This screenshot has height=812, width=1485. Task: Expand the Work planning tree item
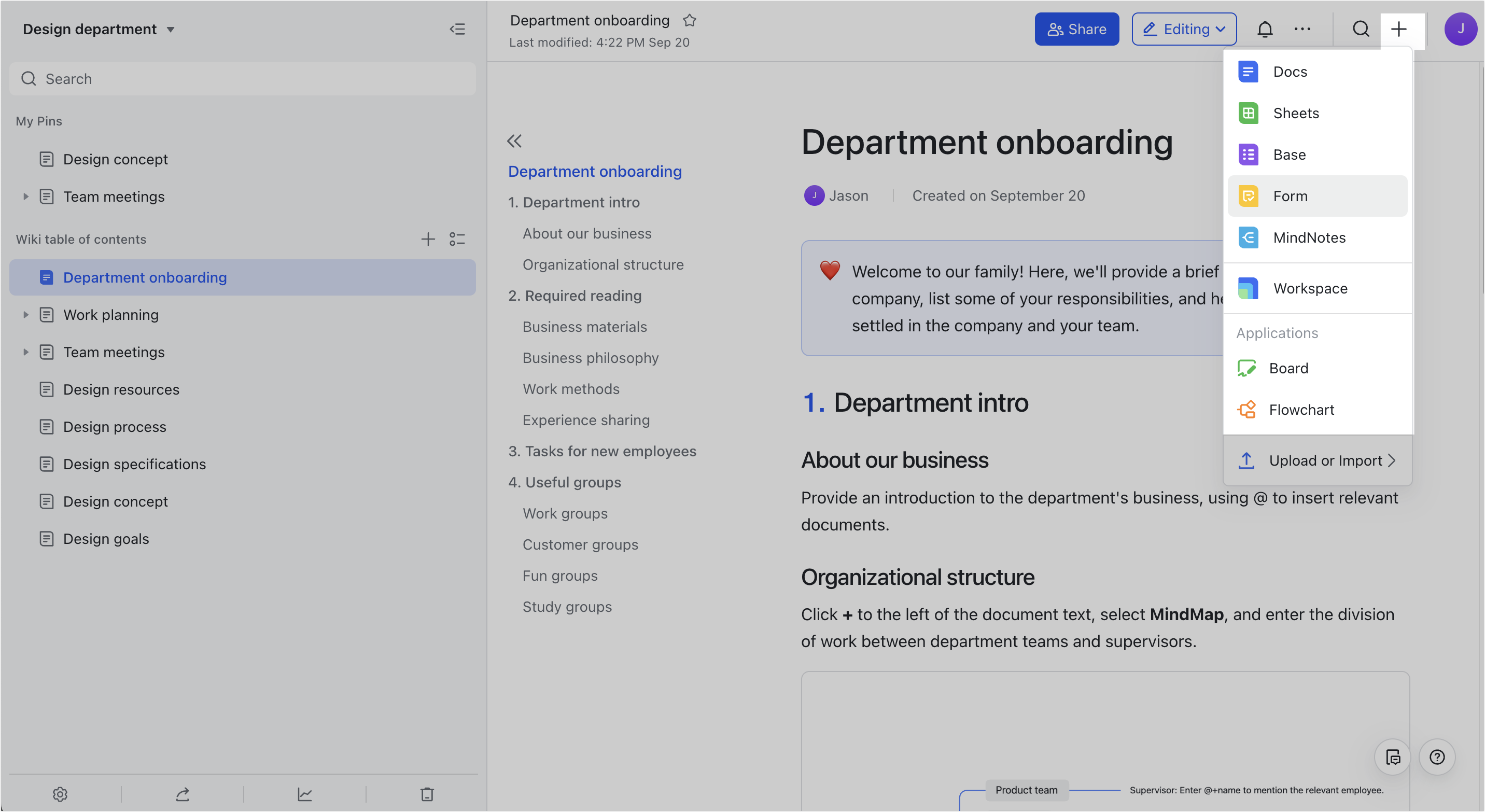tap(25, 315)
